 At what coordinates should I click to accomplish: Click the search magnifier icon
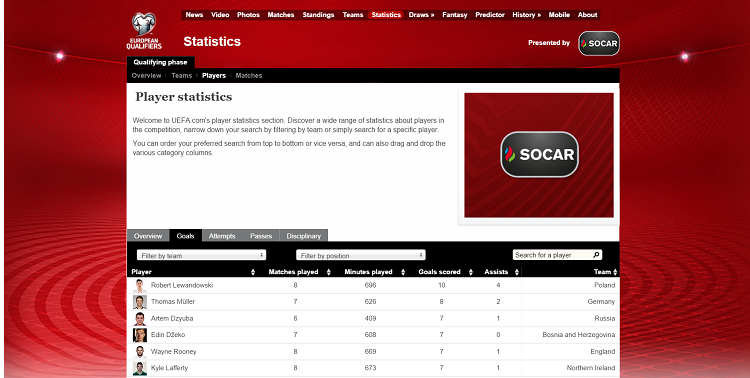point(596,255)
